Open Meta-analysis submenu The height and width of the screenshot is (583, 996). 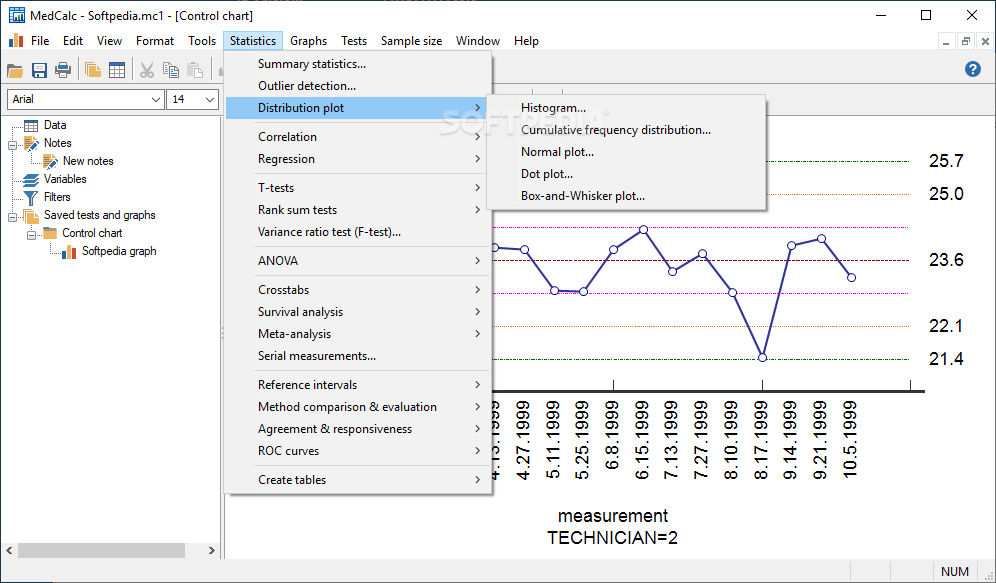358,334
